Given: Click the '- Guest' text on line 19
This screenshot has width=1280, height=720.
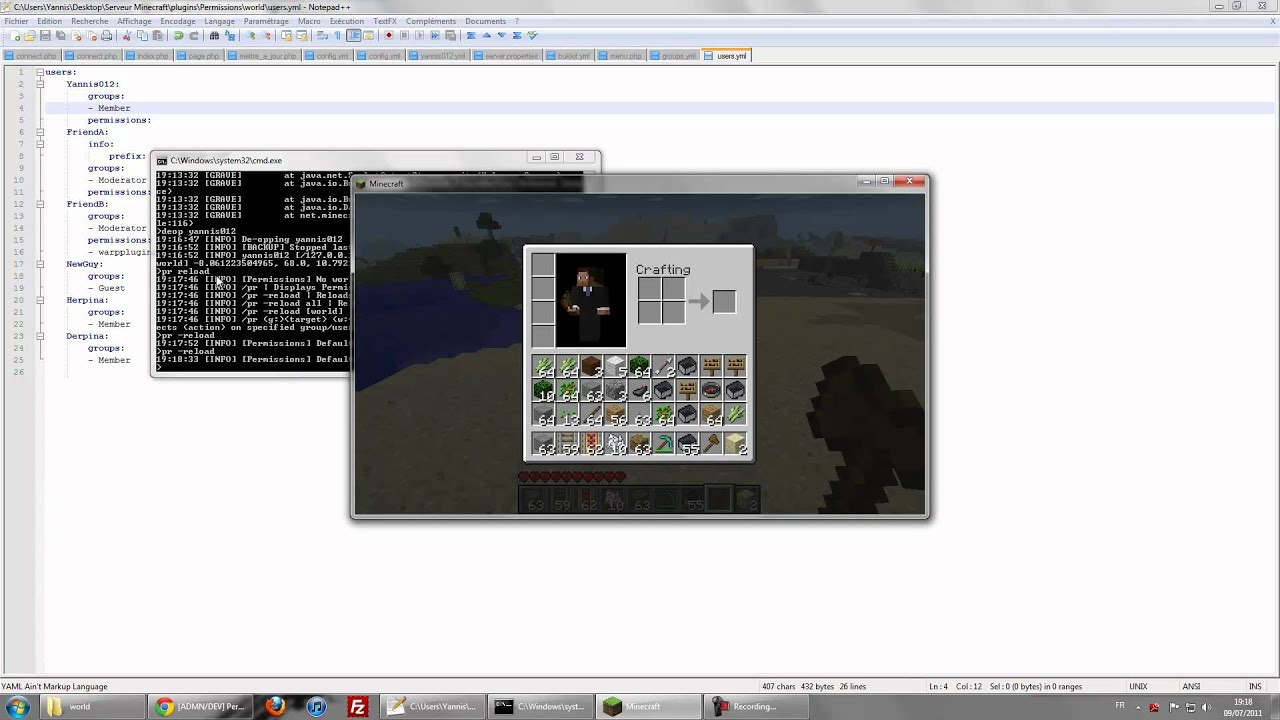Looking at the screenshot, I should click(106, 288).
